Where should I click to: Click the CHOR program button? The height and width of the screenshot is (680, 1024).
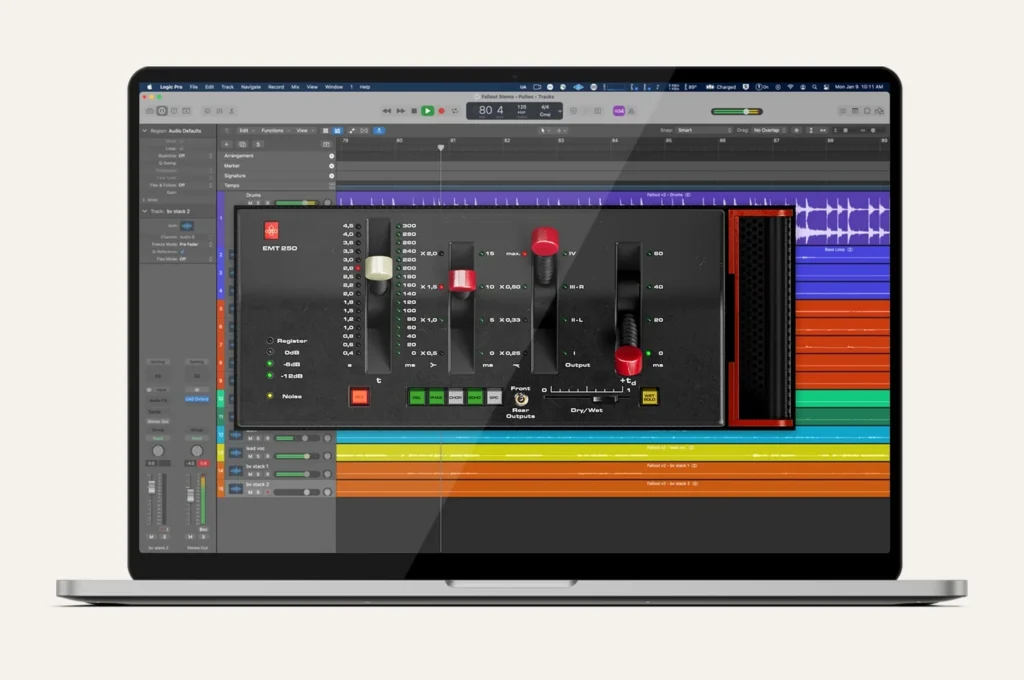click(x=455, y=397)
